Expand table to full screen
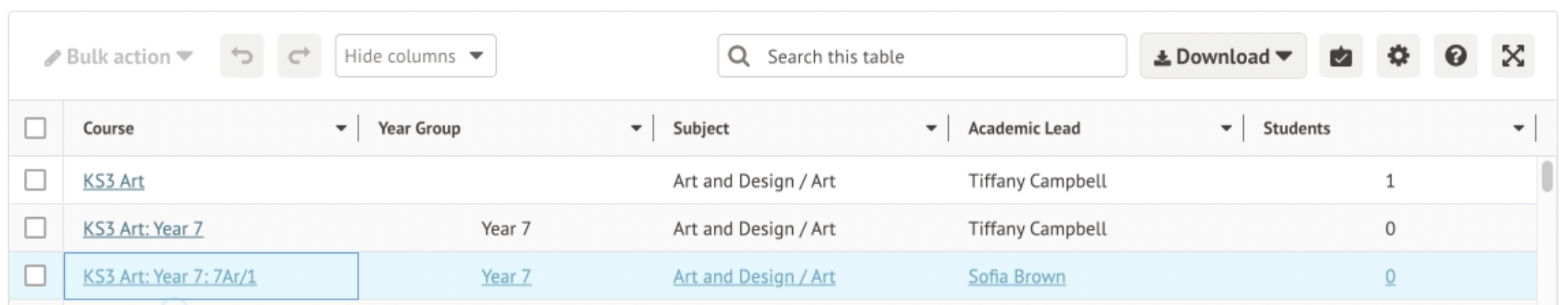The height and width of the screenshot is (305, 1568). 1513,56
